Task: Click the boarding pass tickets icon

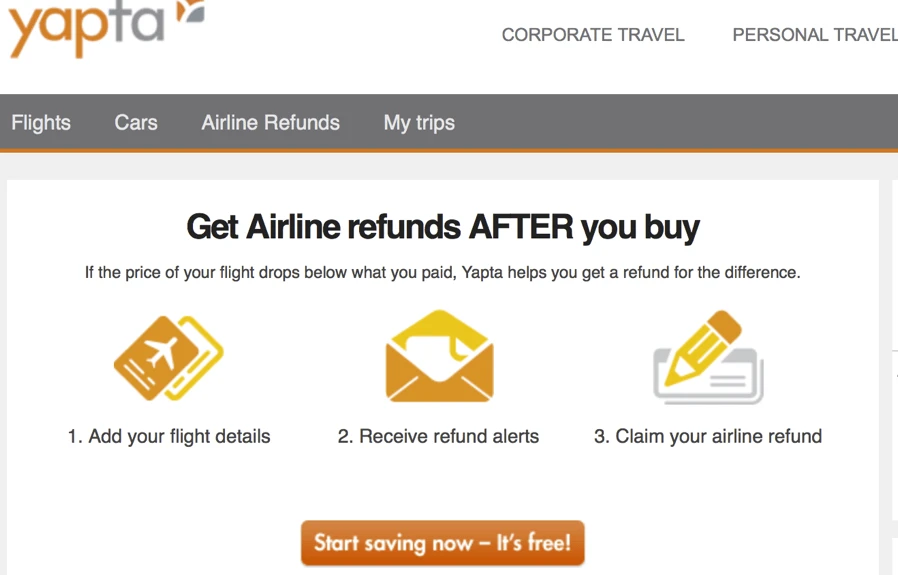Action: (x=169, y=358)
